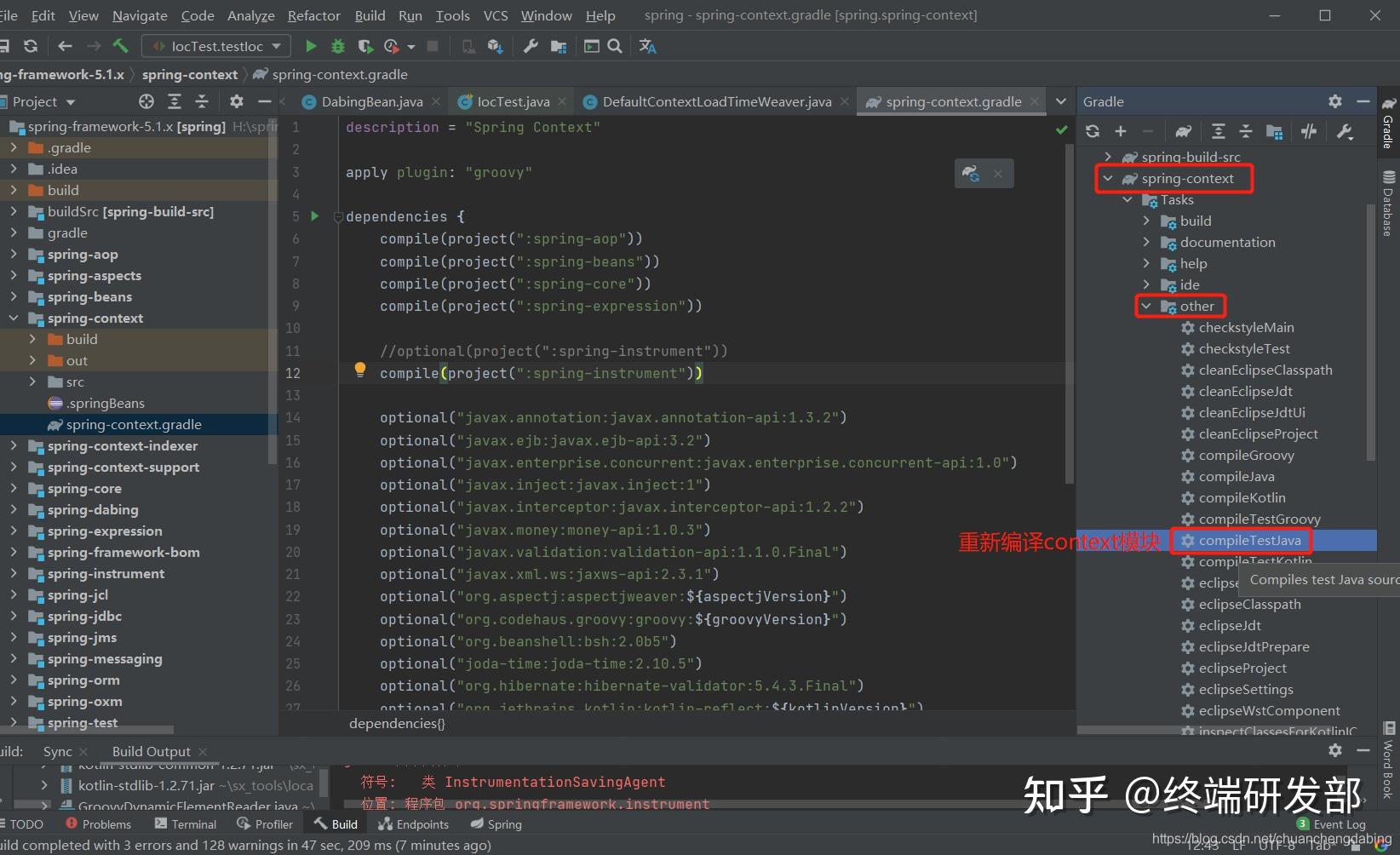Run the locTest.testloc configuration
The image size is (1400, 855).
[311, 45]
